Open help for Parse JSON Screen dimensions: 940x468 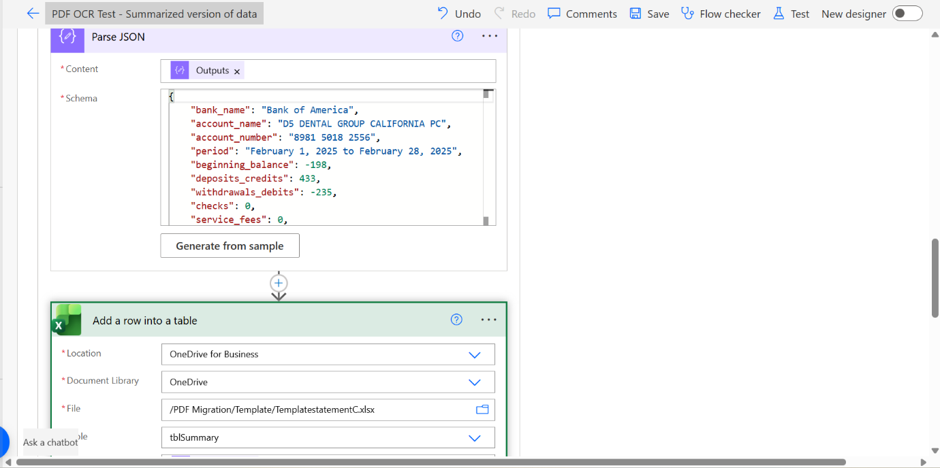(457, 36)
